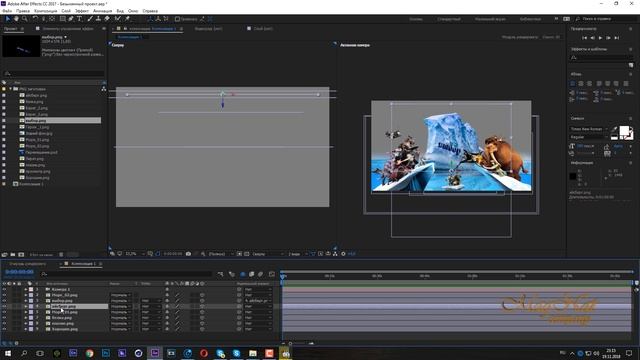This screenshot has height=360, width=640.
Task: Select the Zoom magnifier tool
Action: [x=25, y=19]
